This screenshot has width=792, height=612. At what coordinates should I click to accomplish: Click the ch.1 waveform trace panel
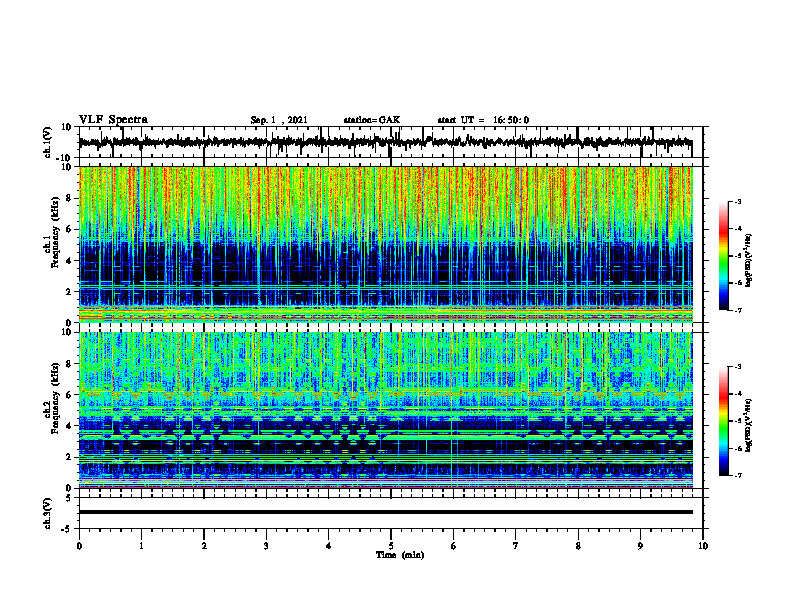pyautogui.click(x=391, y=142)
